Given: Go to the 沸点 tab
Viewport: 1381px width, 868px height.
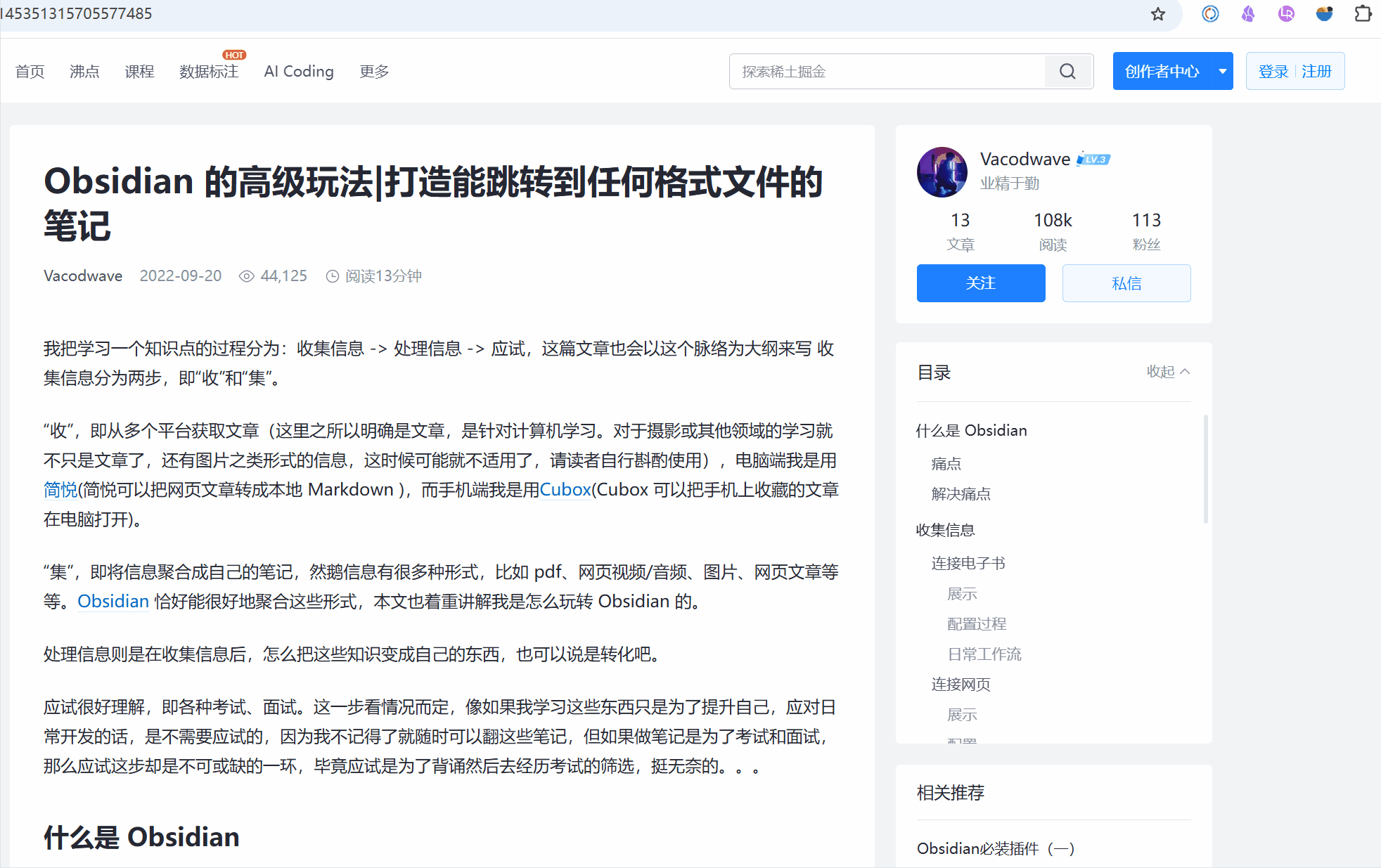Looking at the screenshot, I should tap(84, 72).
